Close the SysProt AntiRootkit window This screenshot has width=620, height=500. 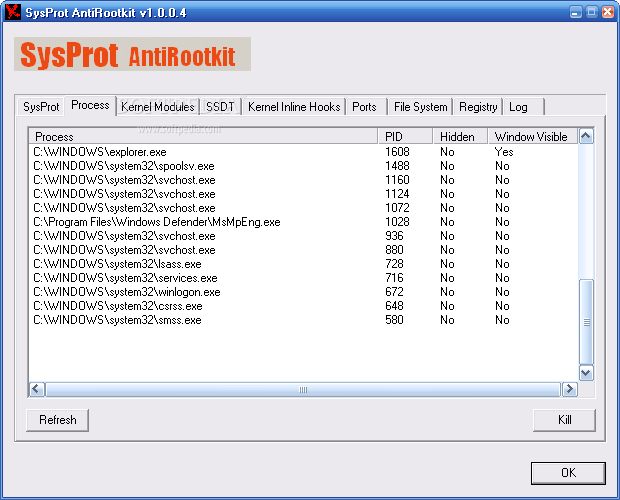(x=608, y=12)
